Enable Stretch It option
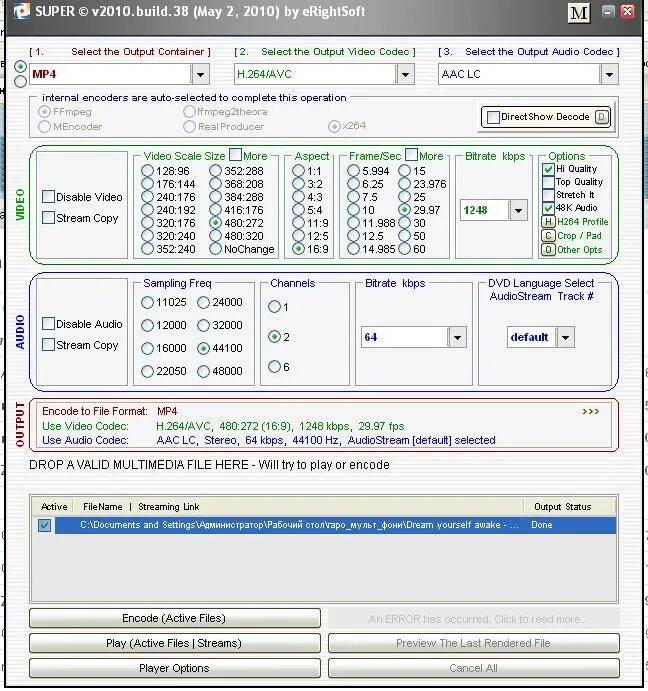 [548, 195]
